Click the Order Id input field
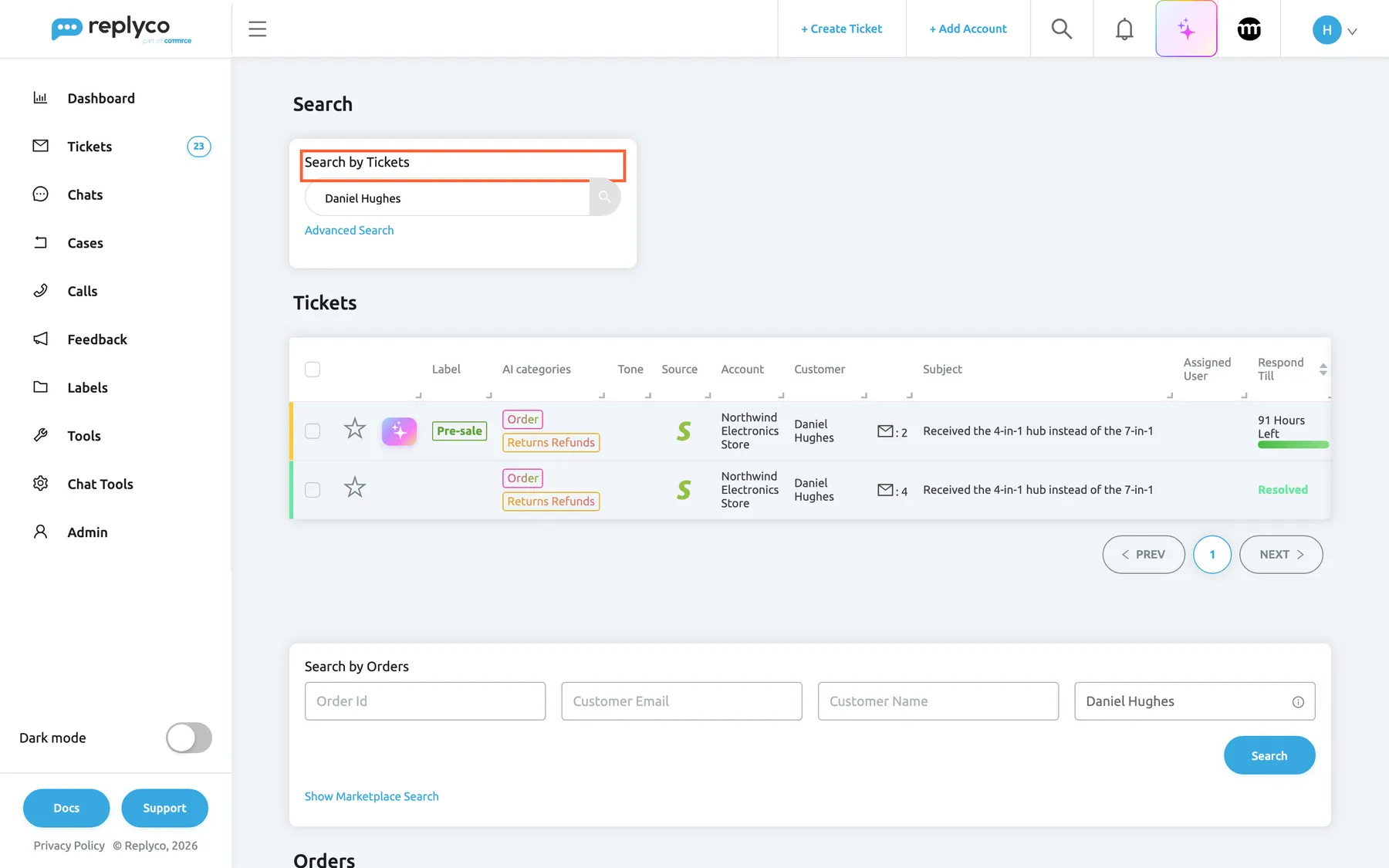The width and height of the screenshot is (1389, 868). [425, 701]
